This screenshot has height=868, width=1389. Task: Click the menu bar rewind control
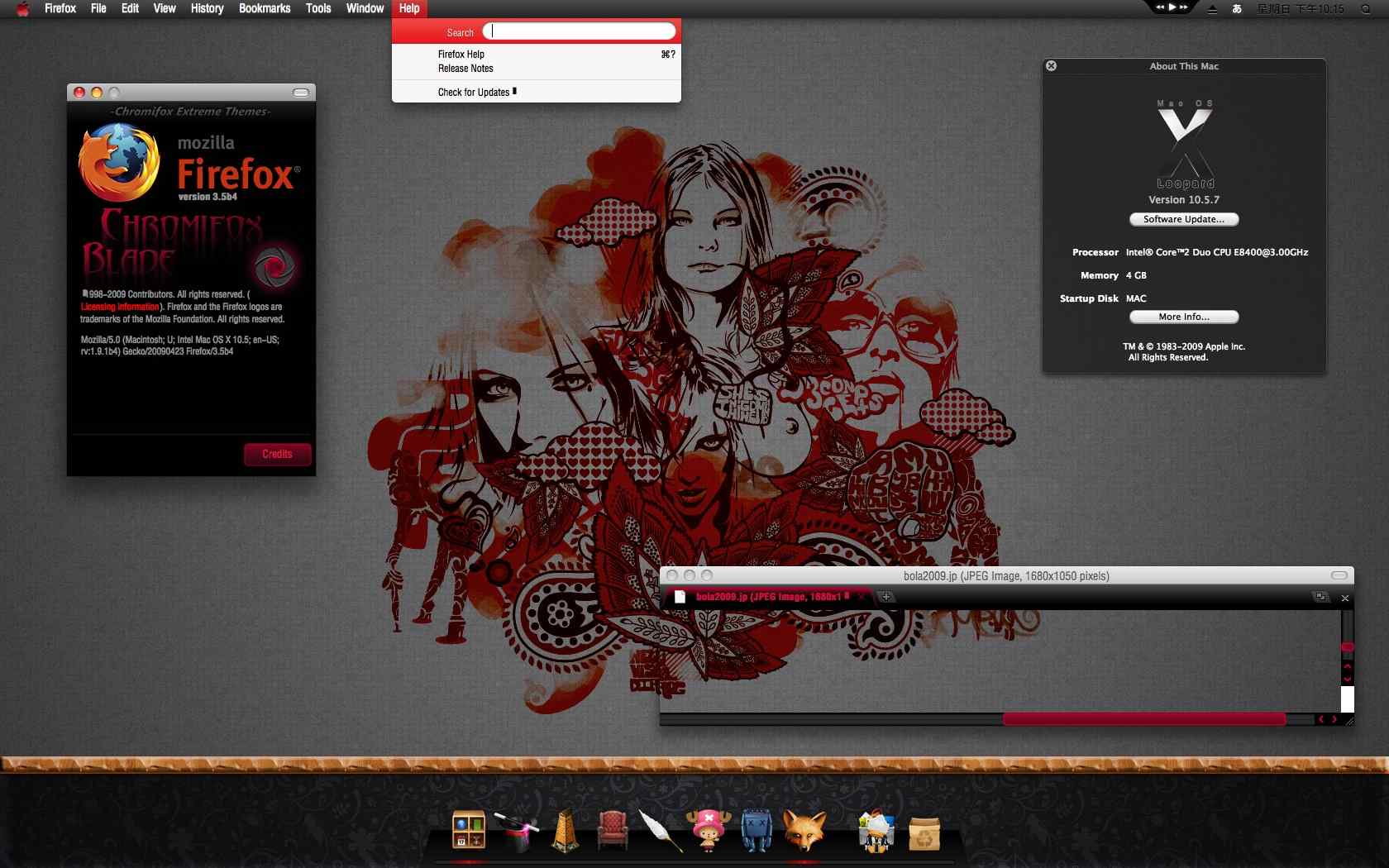1160,7
